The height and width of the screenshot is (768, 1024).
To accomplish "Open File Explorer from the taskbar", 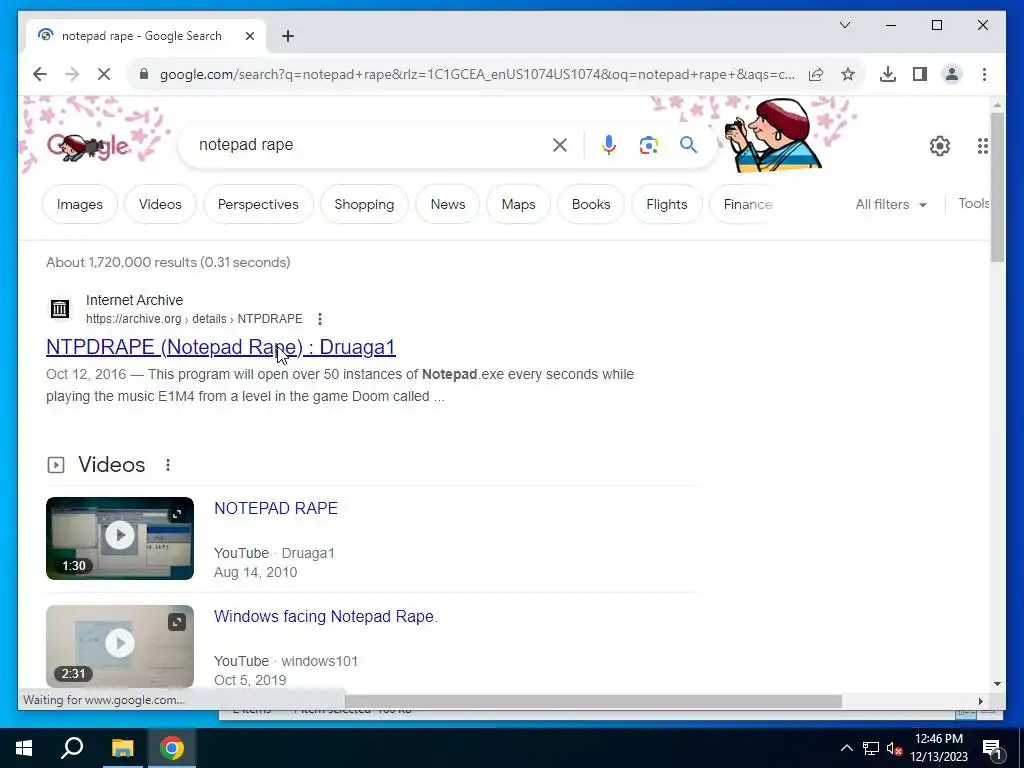I will coord(122,748).
